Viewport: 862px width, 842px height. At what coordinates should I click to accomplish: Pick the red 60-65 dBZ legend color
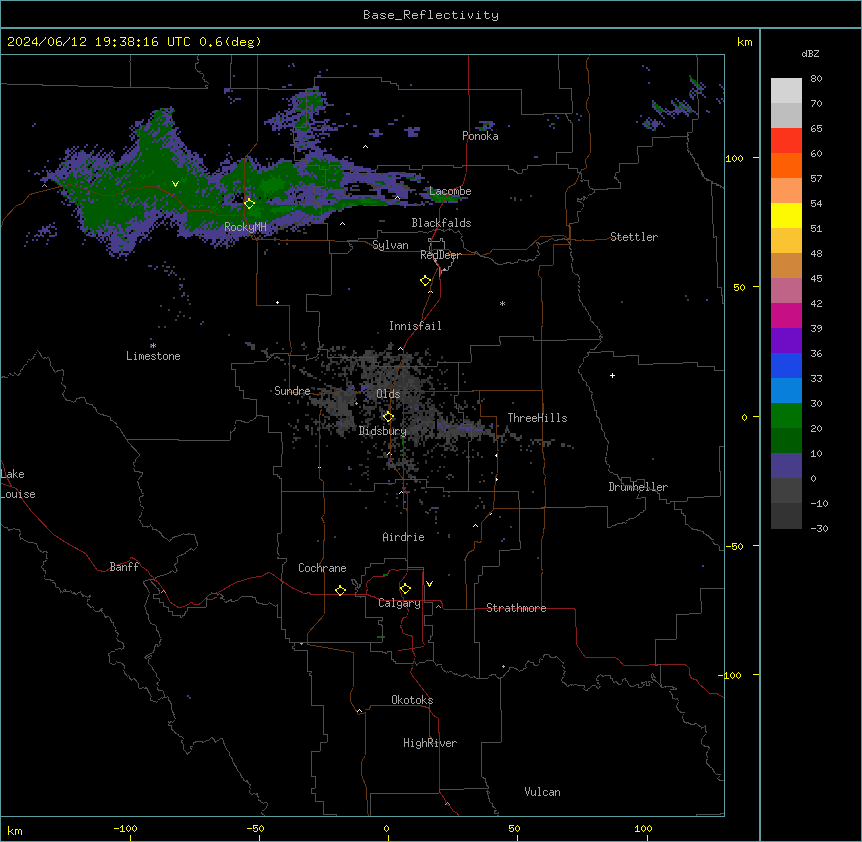(x=786, y=140)
